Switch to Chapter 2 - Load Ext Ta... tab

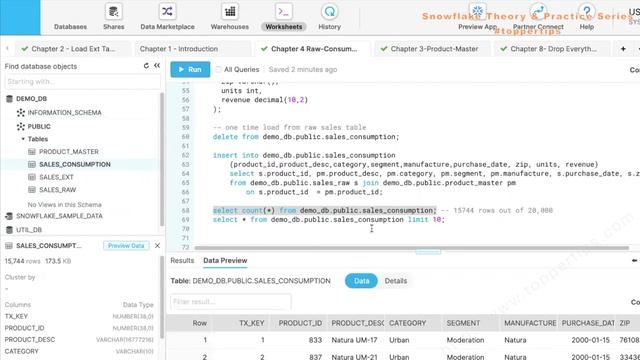(x=73, y=49)
